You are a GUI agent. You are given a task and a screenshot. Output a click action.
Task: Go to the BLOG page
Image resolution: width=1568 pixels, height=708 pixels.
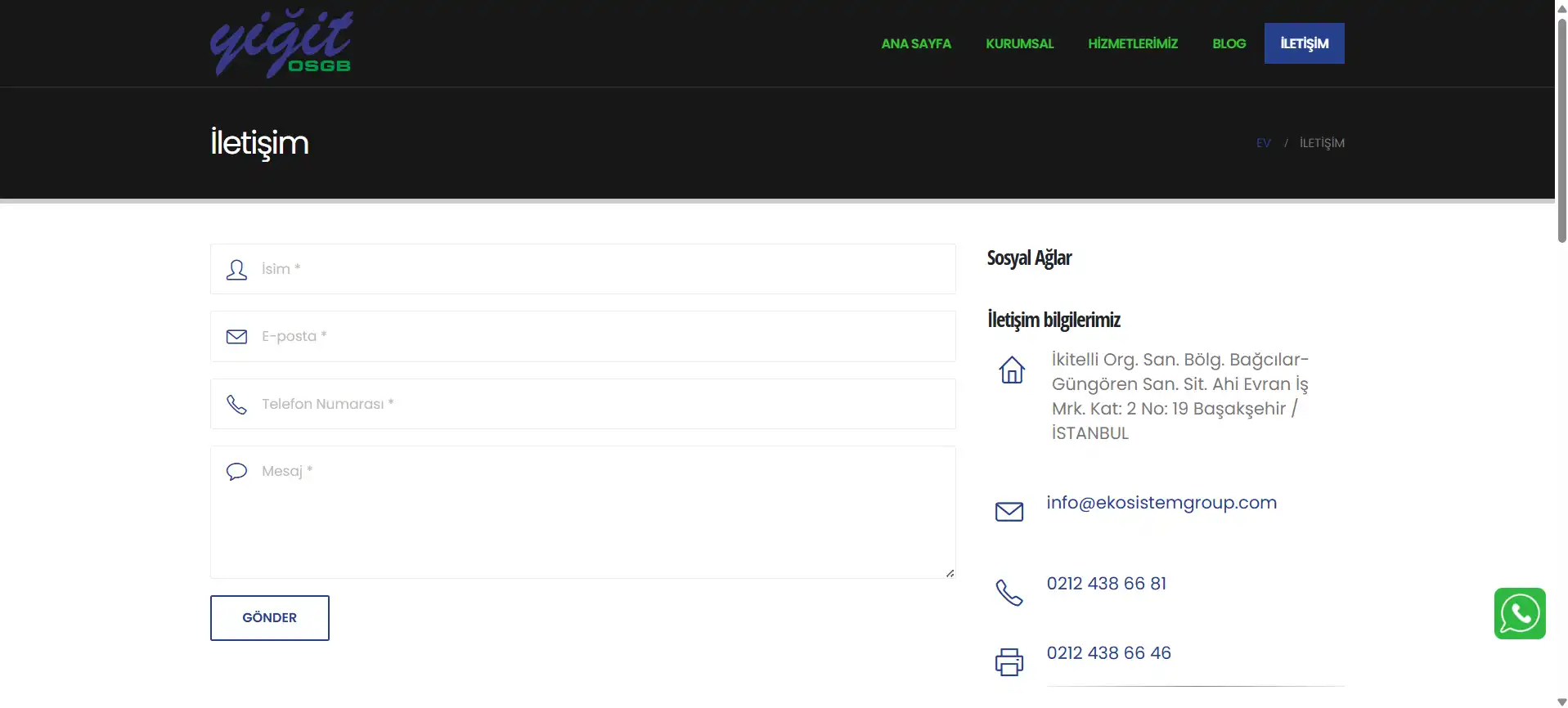(x=1229, y=43)
